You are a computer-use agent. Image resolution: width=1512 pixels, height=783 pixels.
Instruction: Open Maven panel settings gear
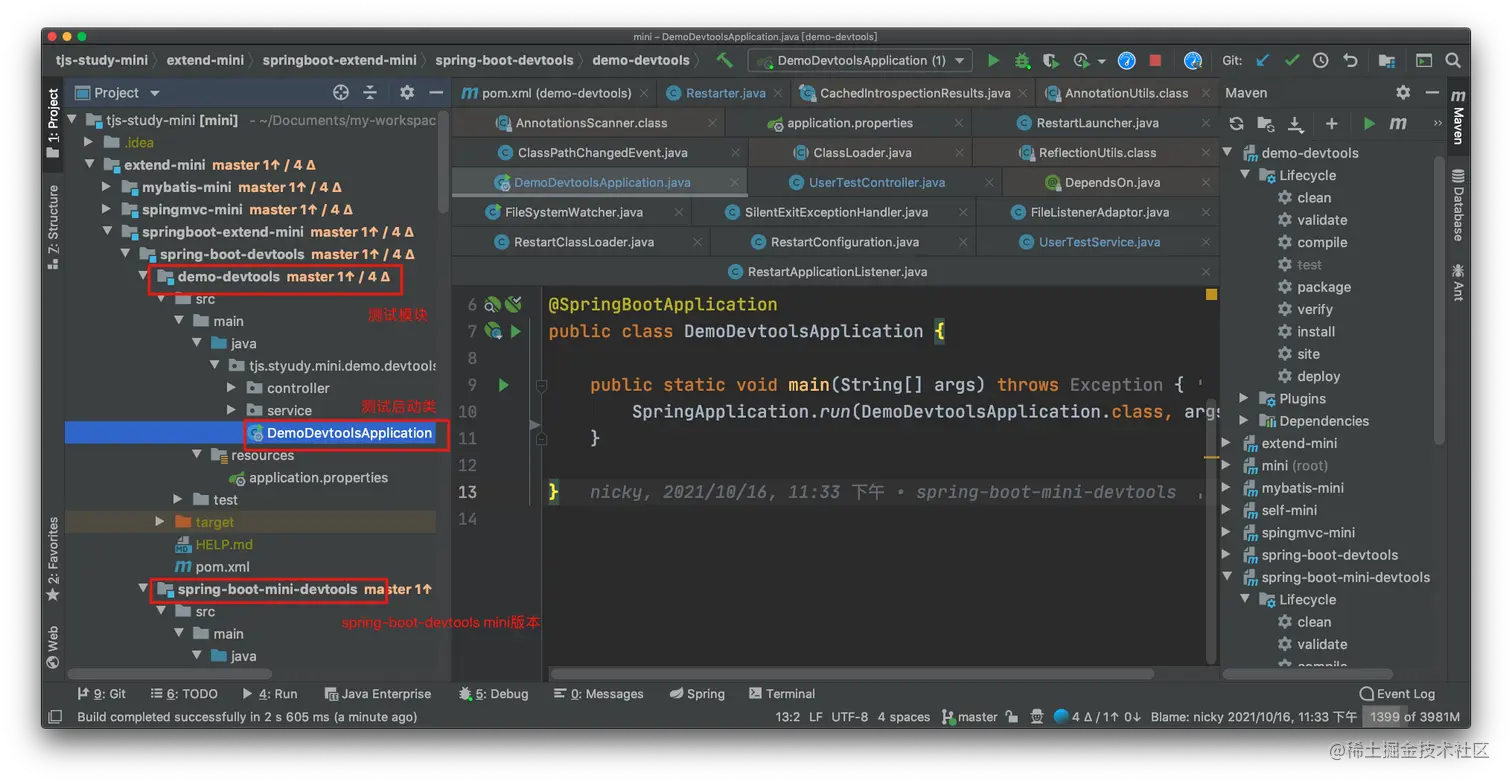1403,93
